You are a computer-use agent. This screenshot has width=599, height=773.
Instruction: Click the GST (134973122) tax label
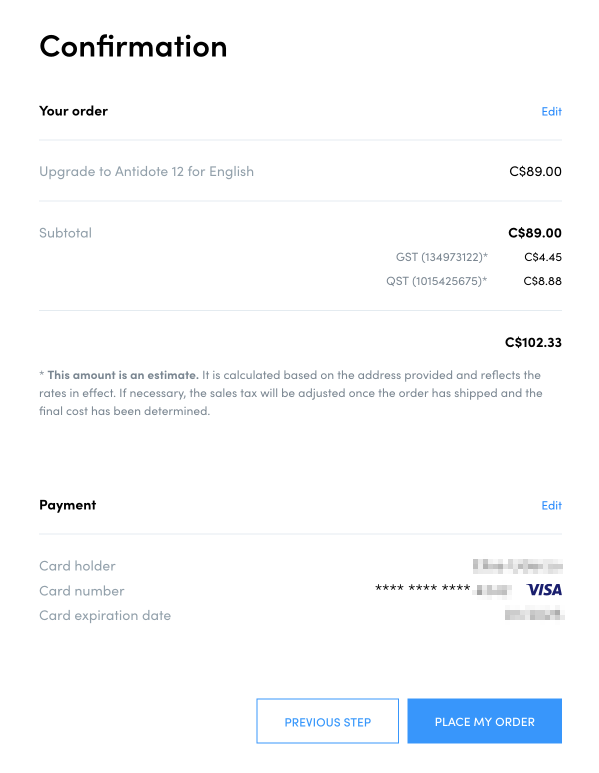point(442,257)
